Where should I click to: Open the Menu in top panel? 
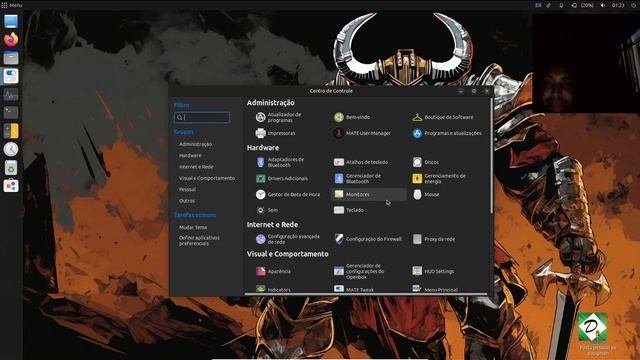point(12,5)
